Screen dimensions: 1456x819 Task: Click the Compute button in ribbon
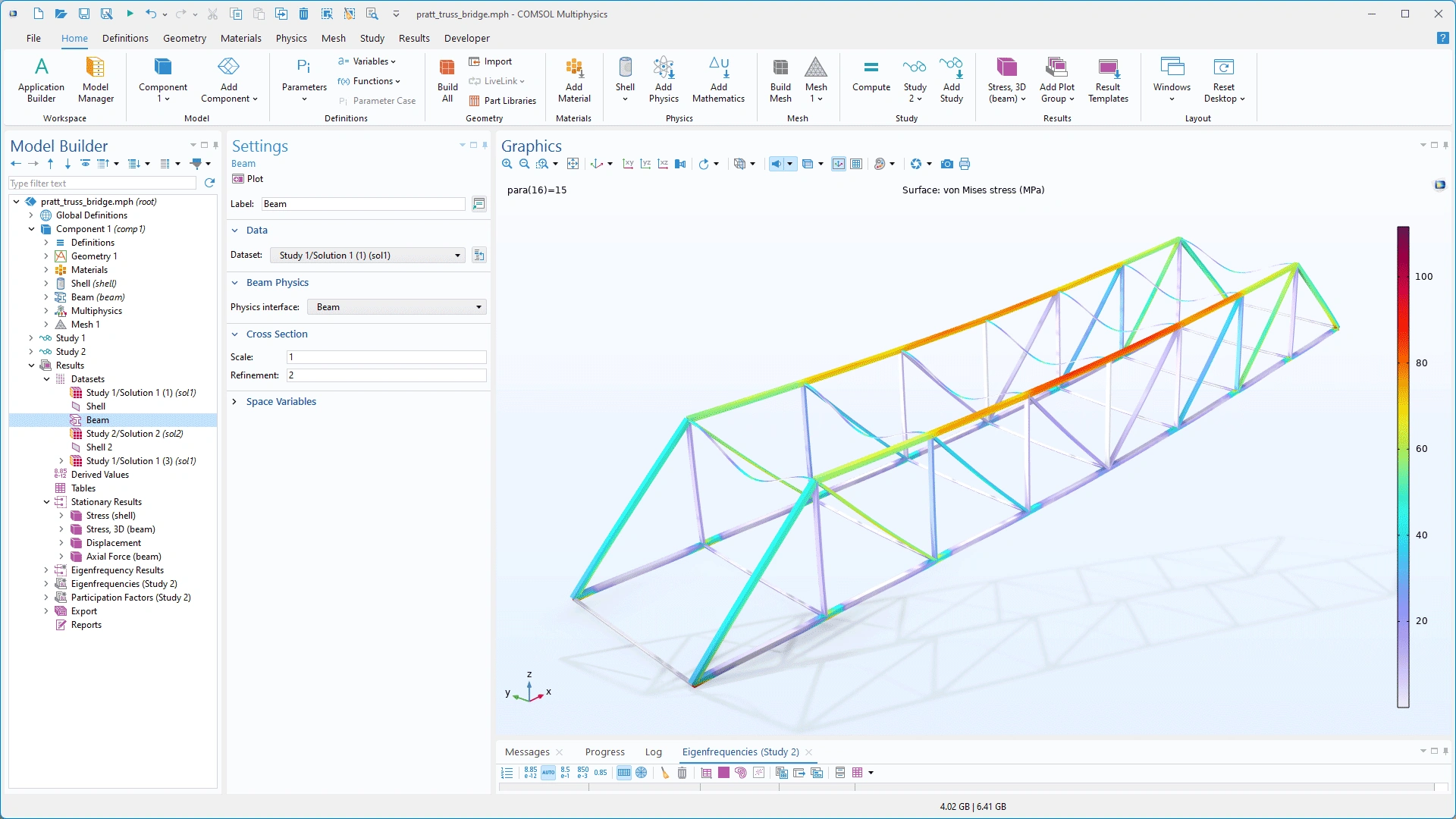pyautogui.click(x=871, y=76)
